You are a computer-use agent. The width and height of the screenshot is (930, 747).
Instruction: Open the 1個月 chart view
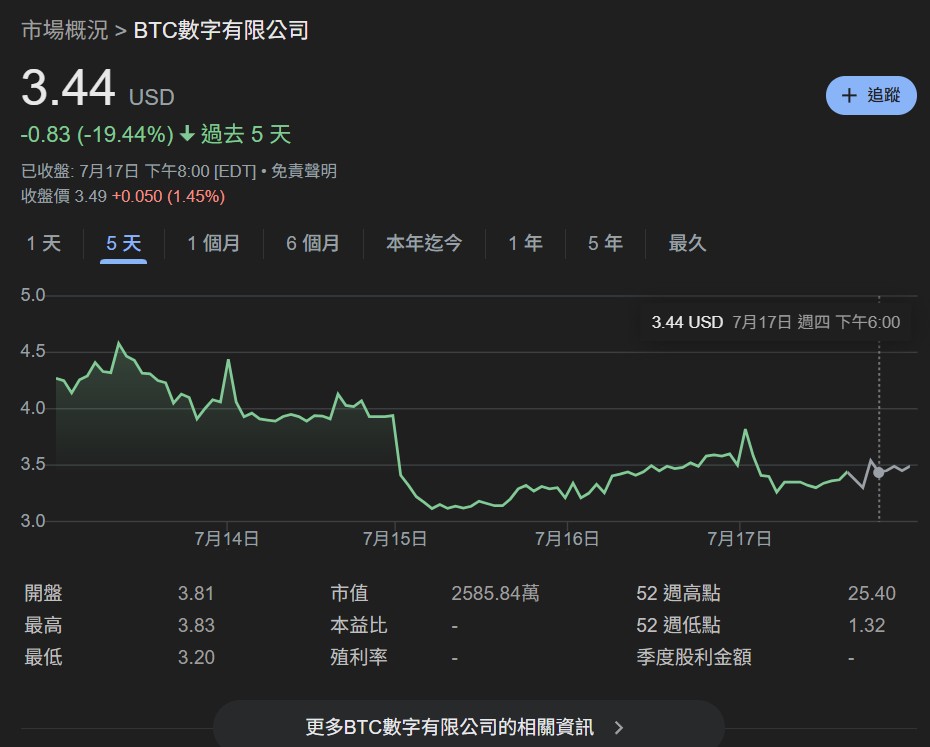point(214,242)
